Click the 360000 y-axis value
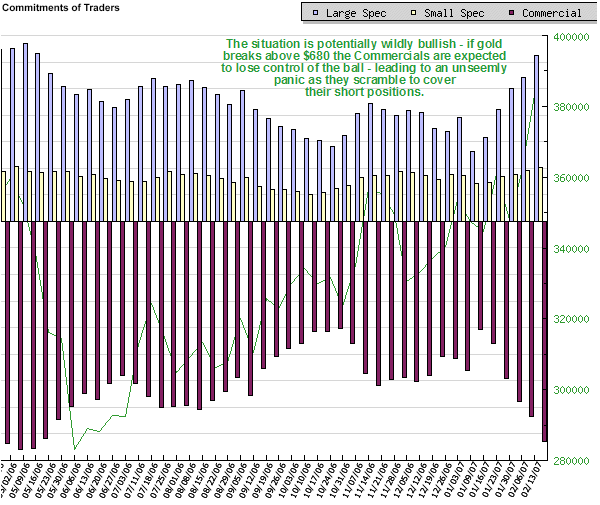The width and height of the screenshot is (600, 505). point(570,179)
